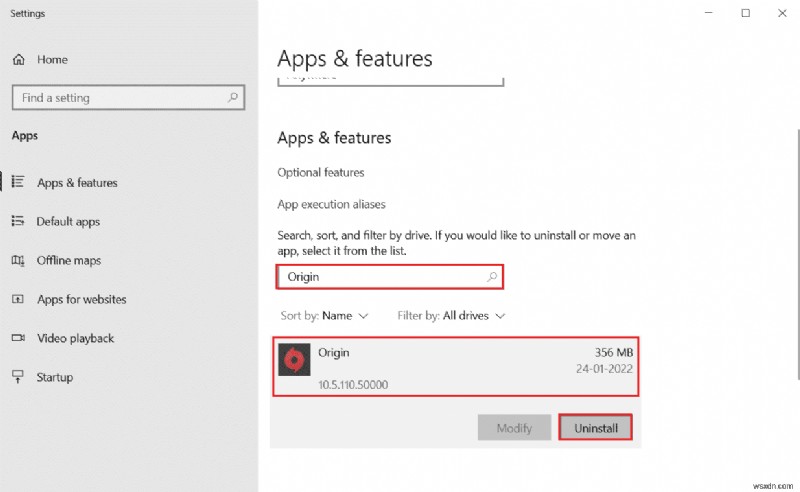This screenshot has height=492, width=800.
Task: Click the Apps & features sidebar icon
Action: [19, 183]
